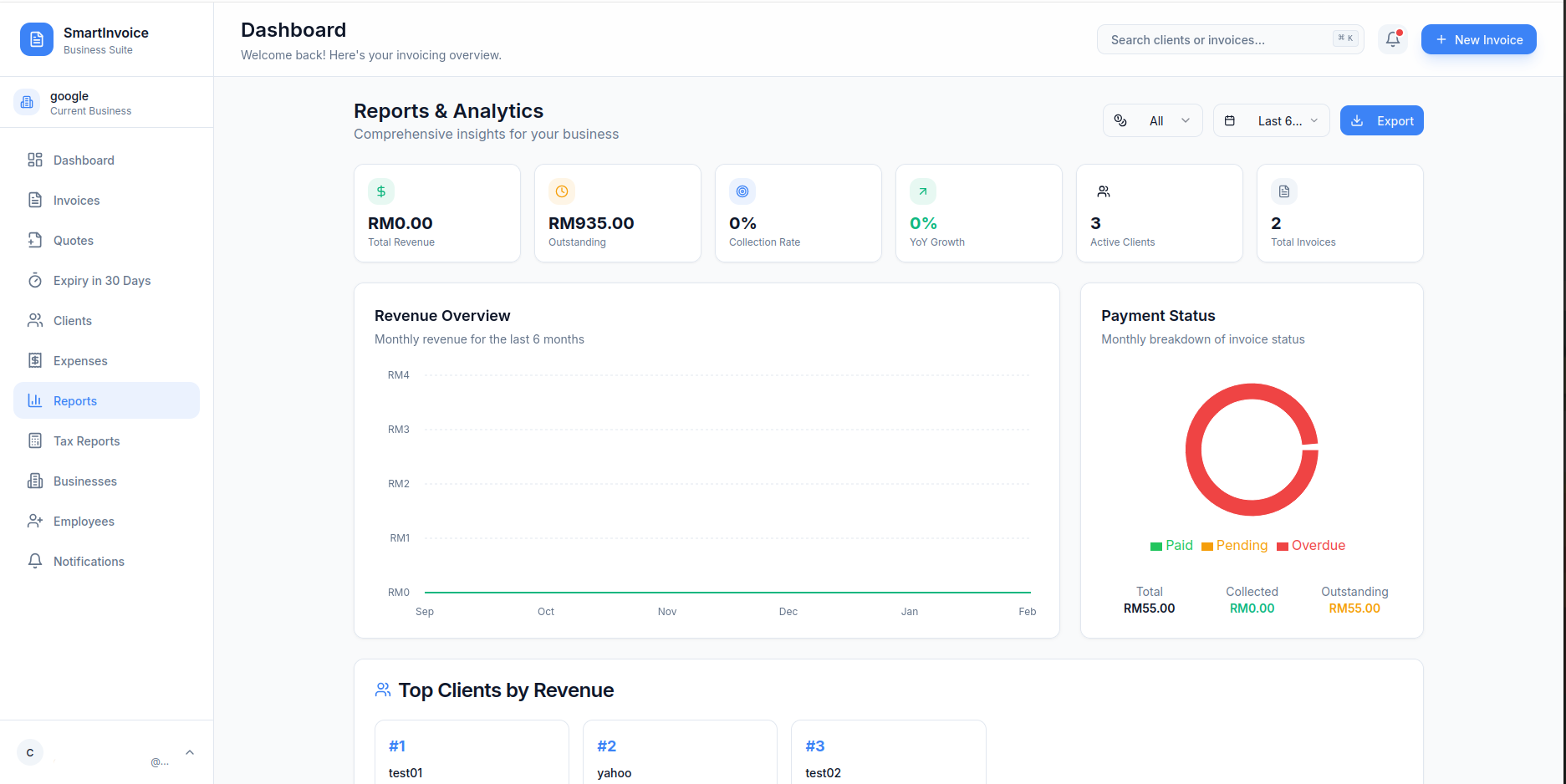The width and height of the screenshot is (1566, 784).
Task: Open the Invoices page
Action: pyautogui.click(x=106, y=200)
